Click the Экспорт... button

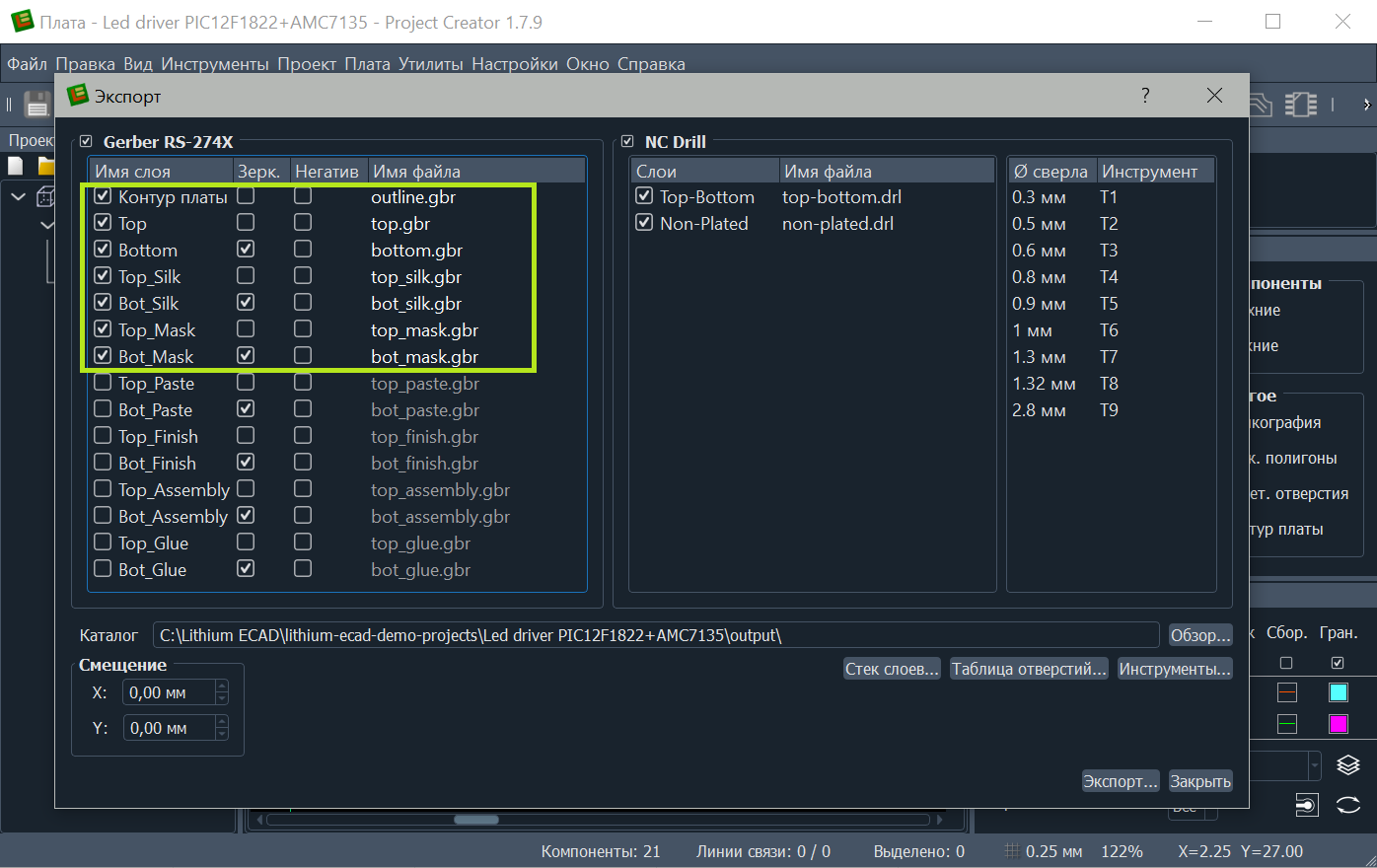(1120, 781)
